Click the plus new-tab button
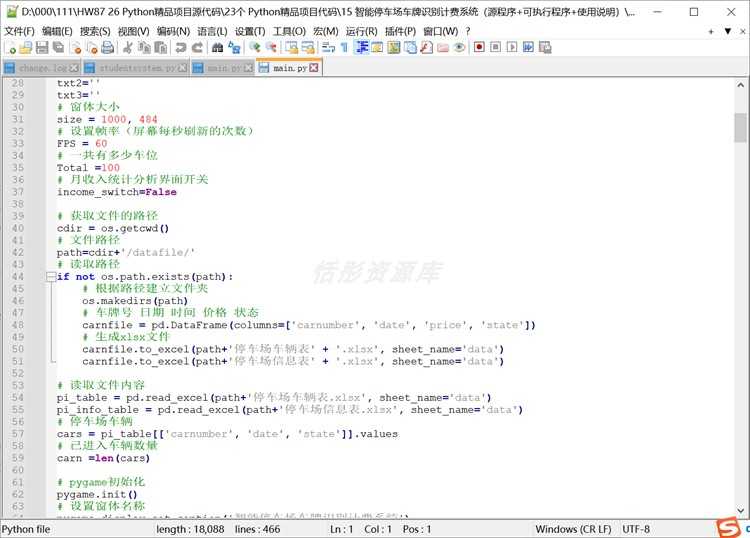 tap(711, 32)
